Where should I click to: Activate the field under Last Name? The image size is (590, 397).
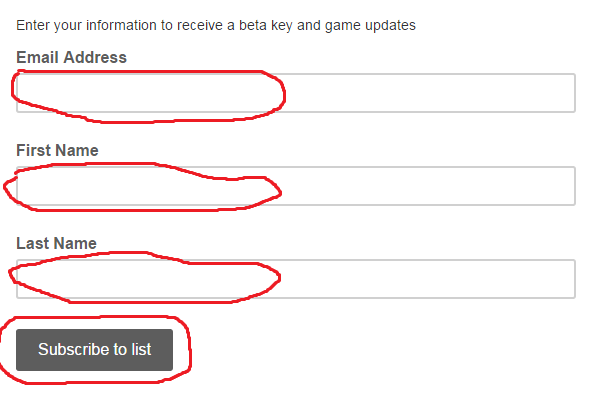click(296, 279)
